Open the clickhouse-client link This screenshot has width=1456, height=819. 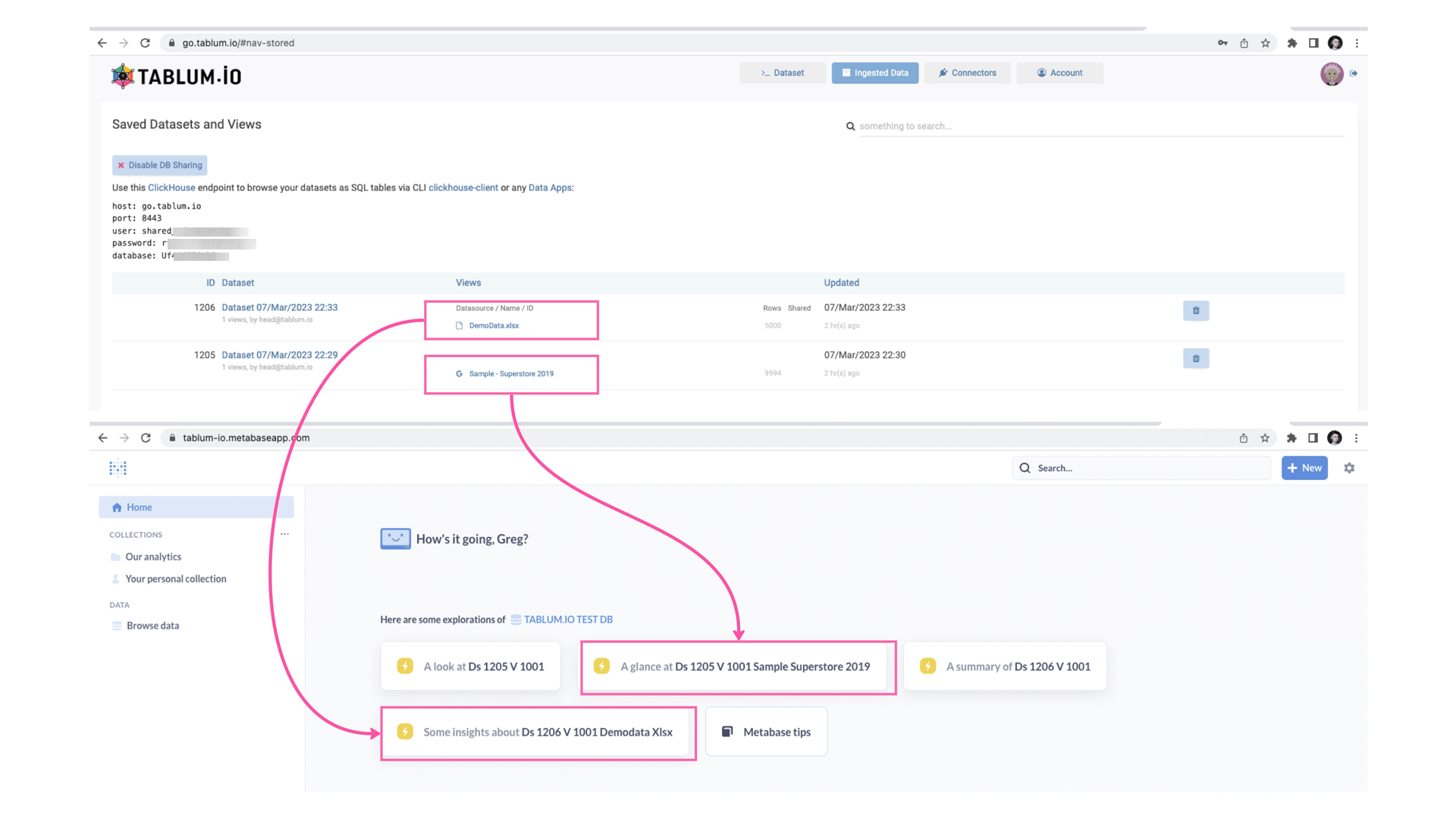point(463,187)
